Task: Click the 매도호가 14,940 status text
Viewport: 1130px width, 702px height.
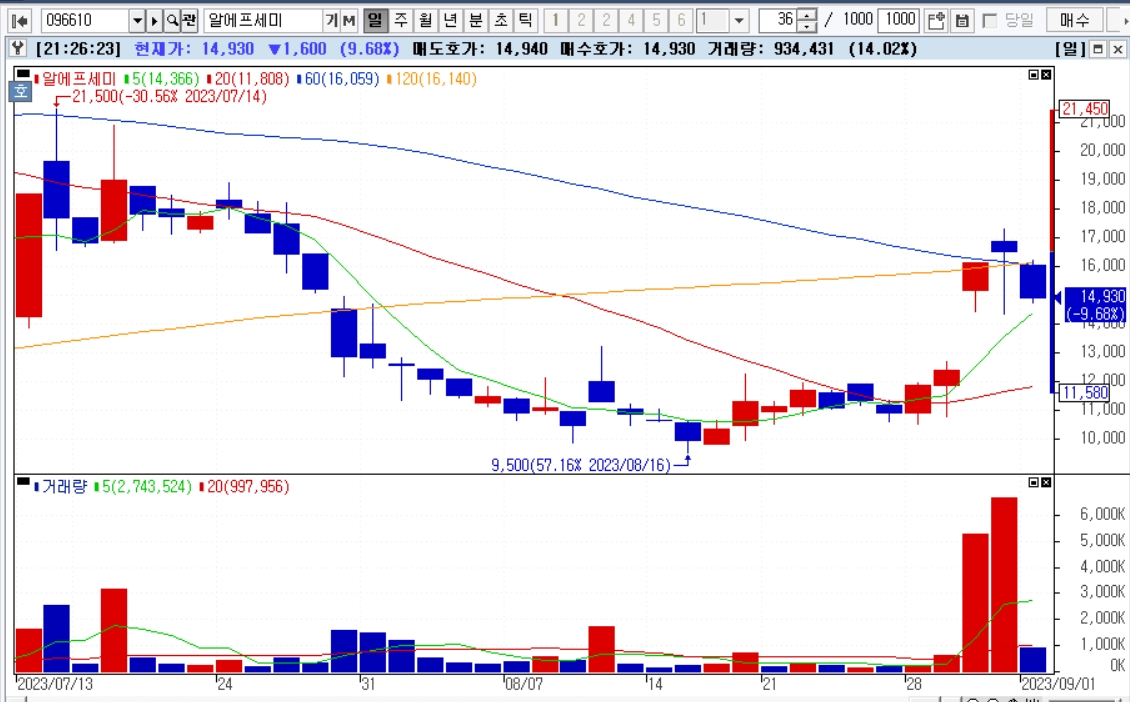Action: point(480,49)
